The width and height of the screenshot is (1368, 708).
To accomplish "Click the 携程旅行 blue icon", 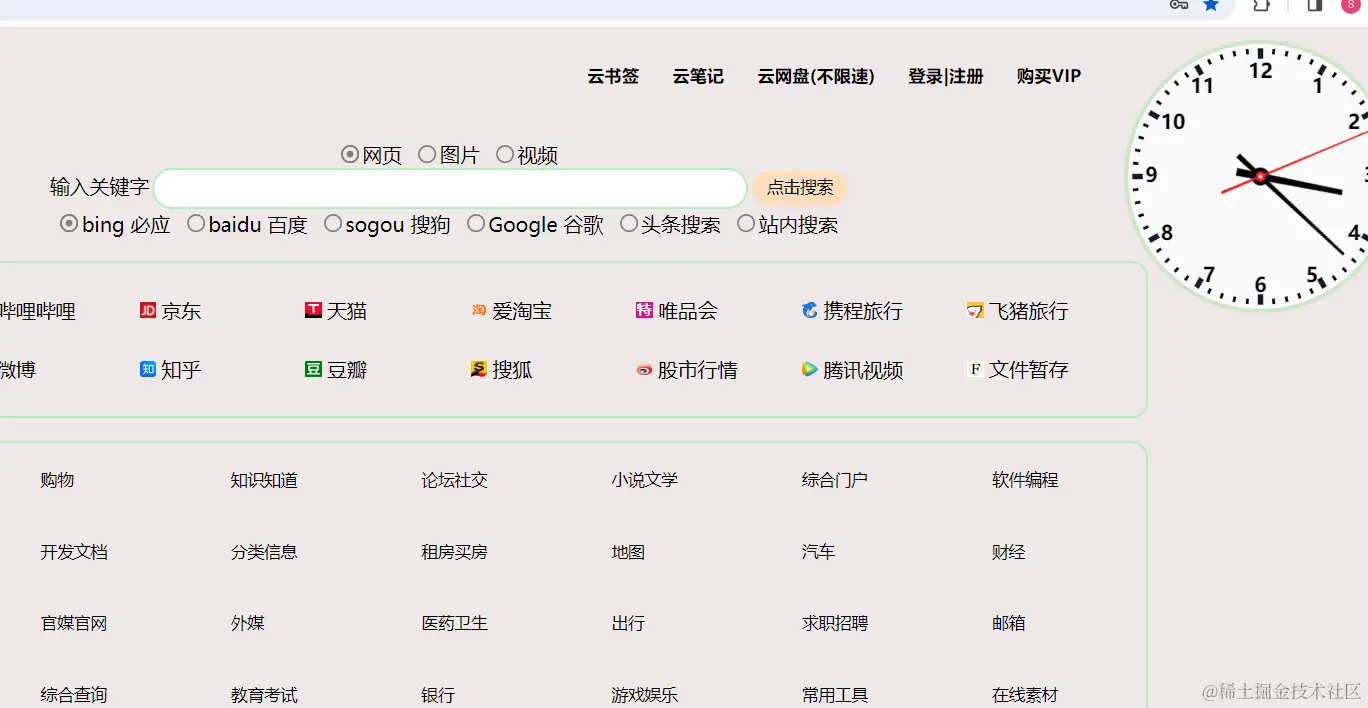I will [810, 311].
